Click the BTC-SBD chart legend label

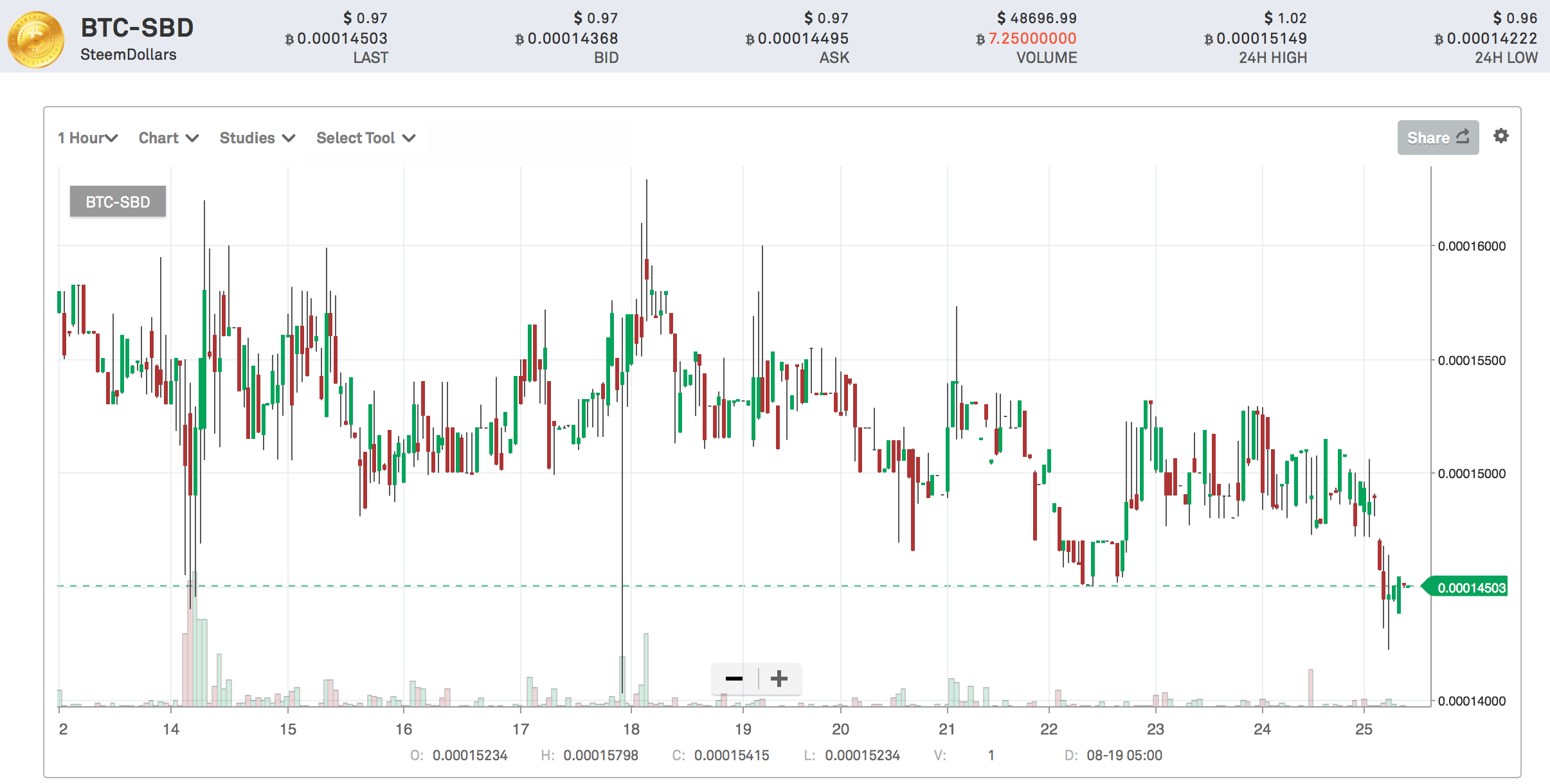tap(118, 202)
